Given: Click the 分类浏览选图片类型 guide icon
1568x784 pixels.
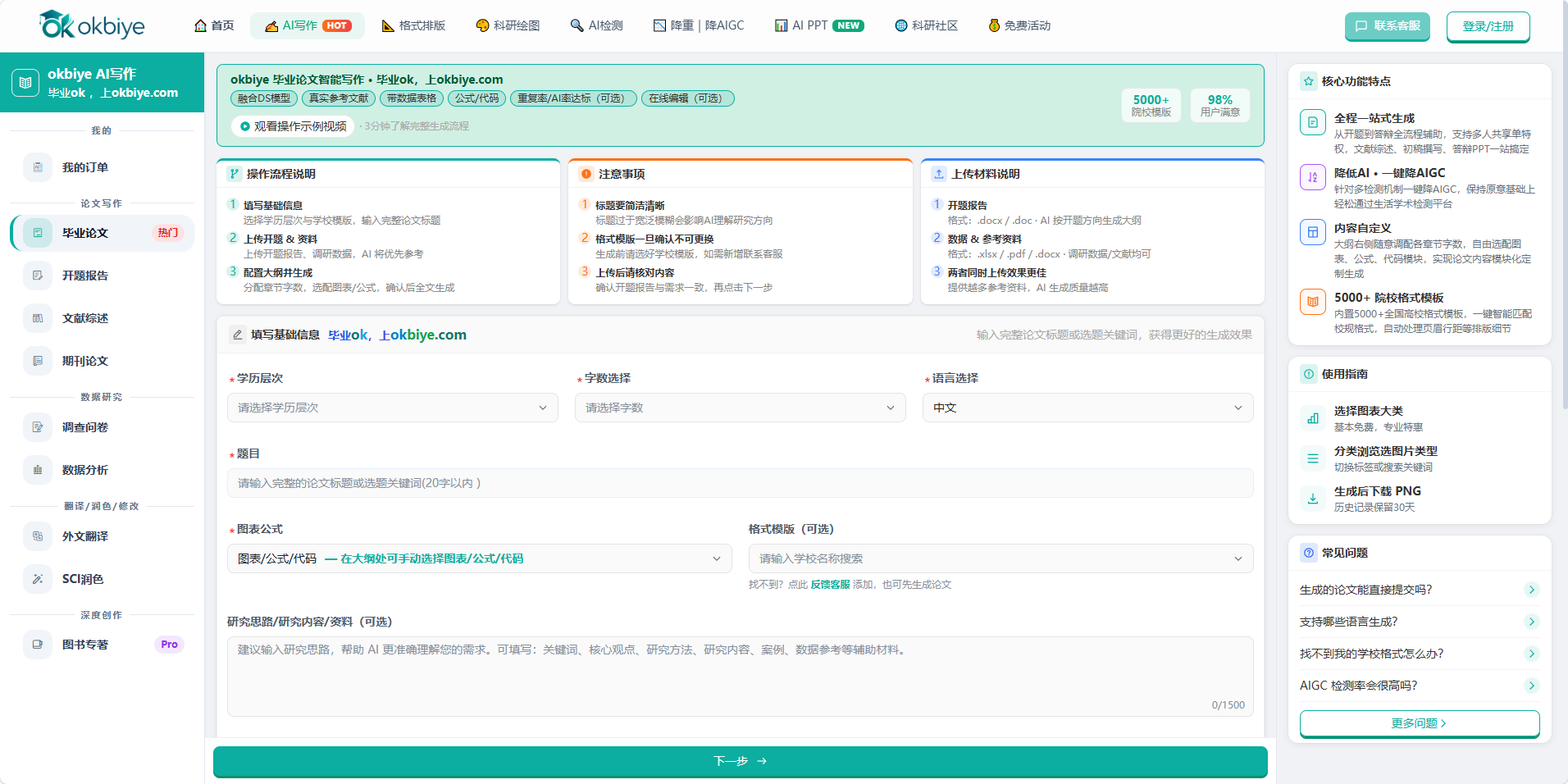Looking at the screenshot, I should [1313, 458].
